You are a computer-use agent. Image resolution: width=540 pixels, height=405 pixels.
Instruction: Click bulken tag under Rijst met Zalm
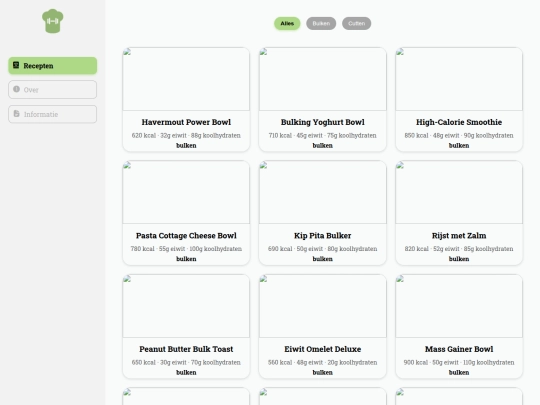(459, 259)
